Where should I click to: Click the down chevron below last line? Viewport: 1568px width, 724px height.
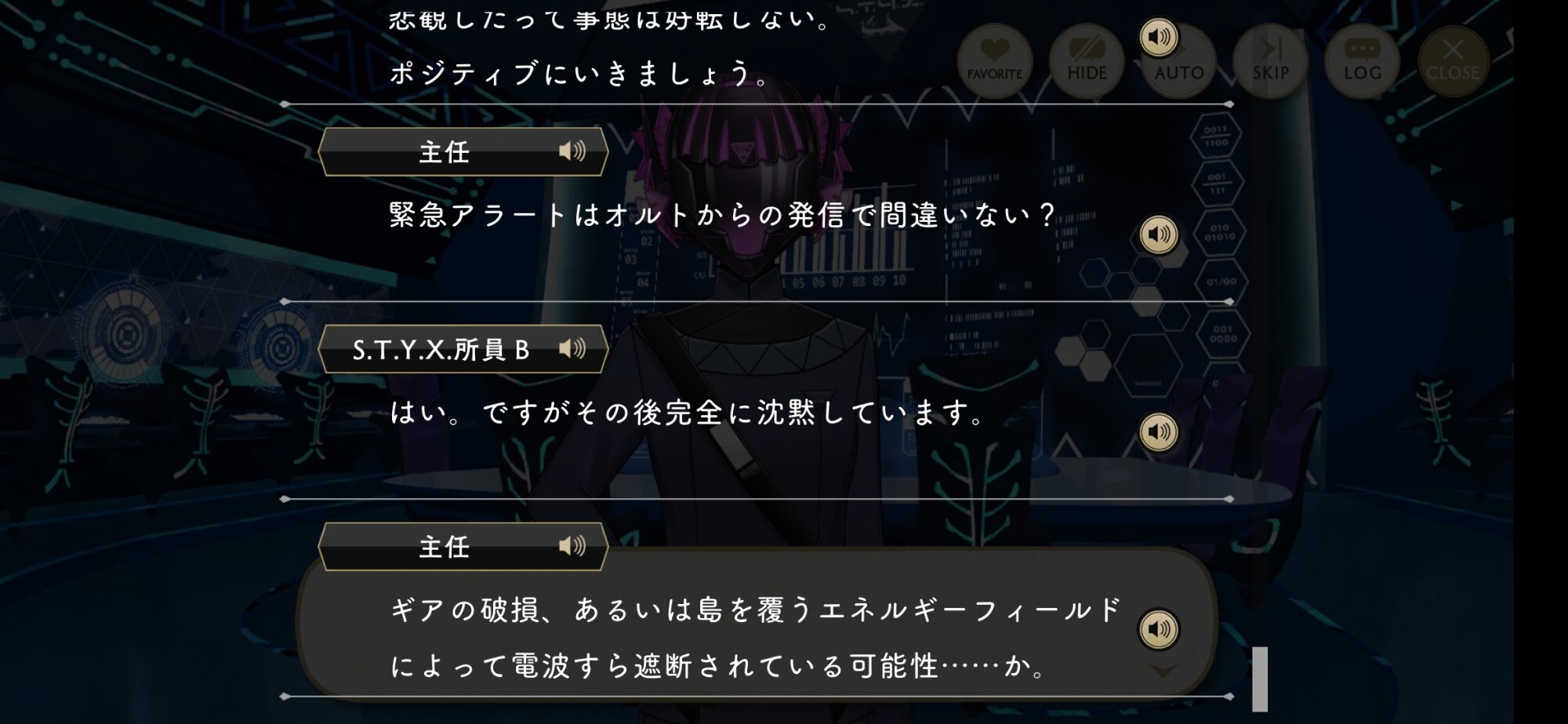point(1163,671)
